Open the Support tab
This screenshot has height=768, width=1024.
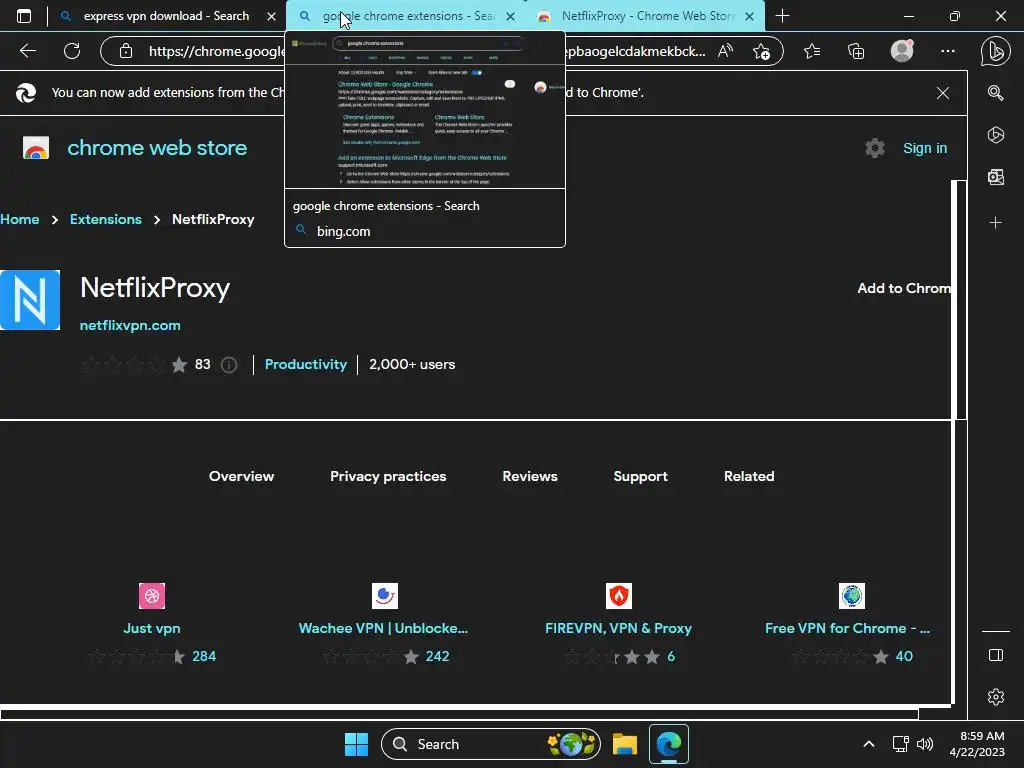coord(640,476)
